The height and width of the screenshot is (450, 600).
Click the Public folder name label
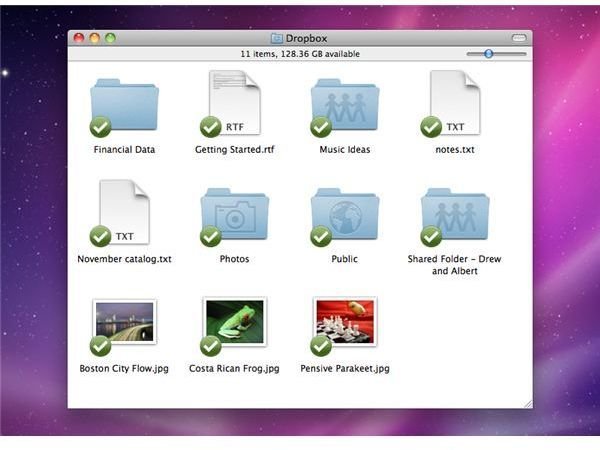pyautogui.click(x=345, y=259)
